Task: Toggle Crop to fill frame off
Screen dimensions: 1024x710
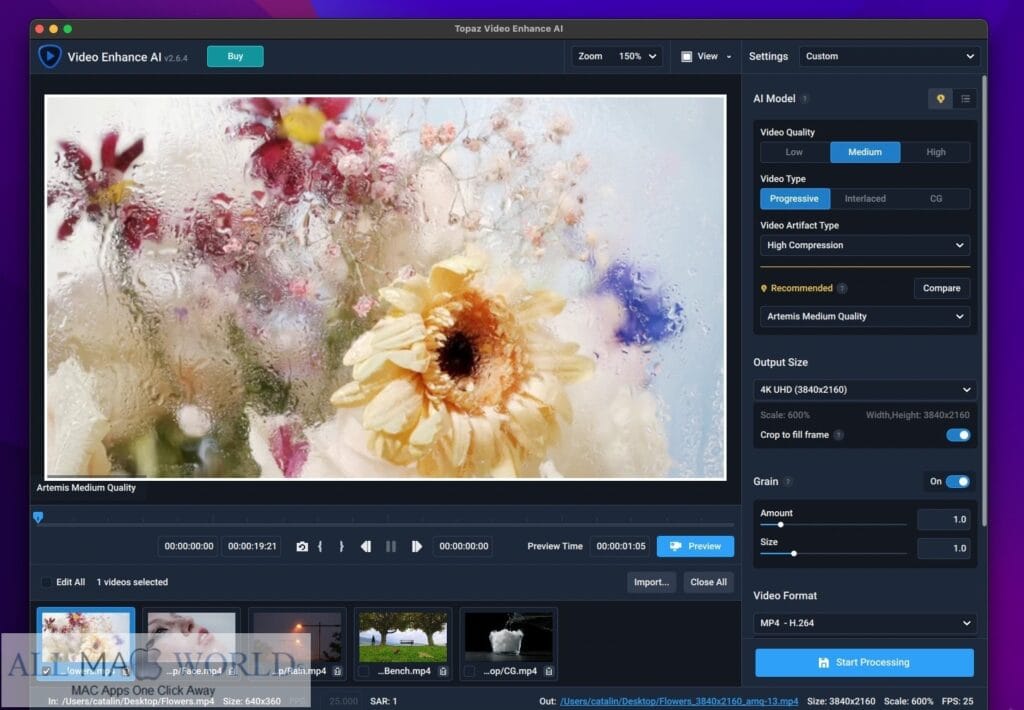Action: click(x=958, y=435)
